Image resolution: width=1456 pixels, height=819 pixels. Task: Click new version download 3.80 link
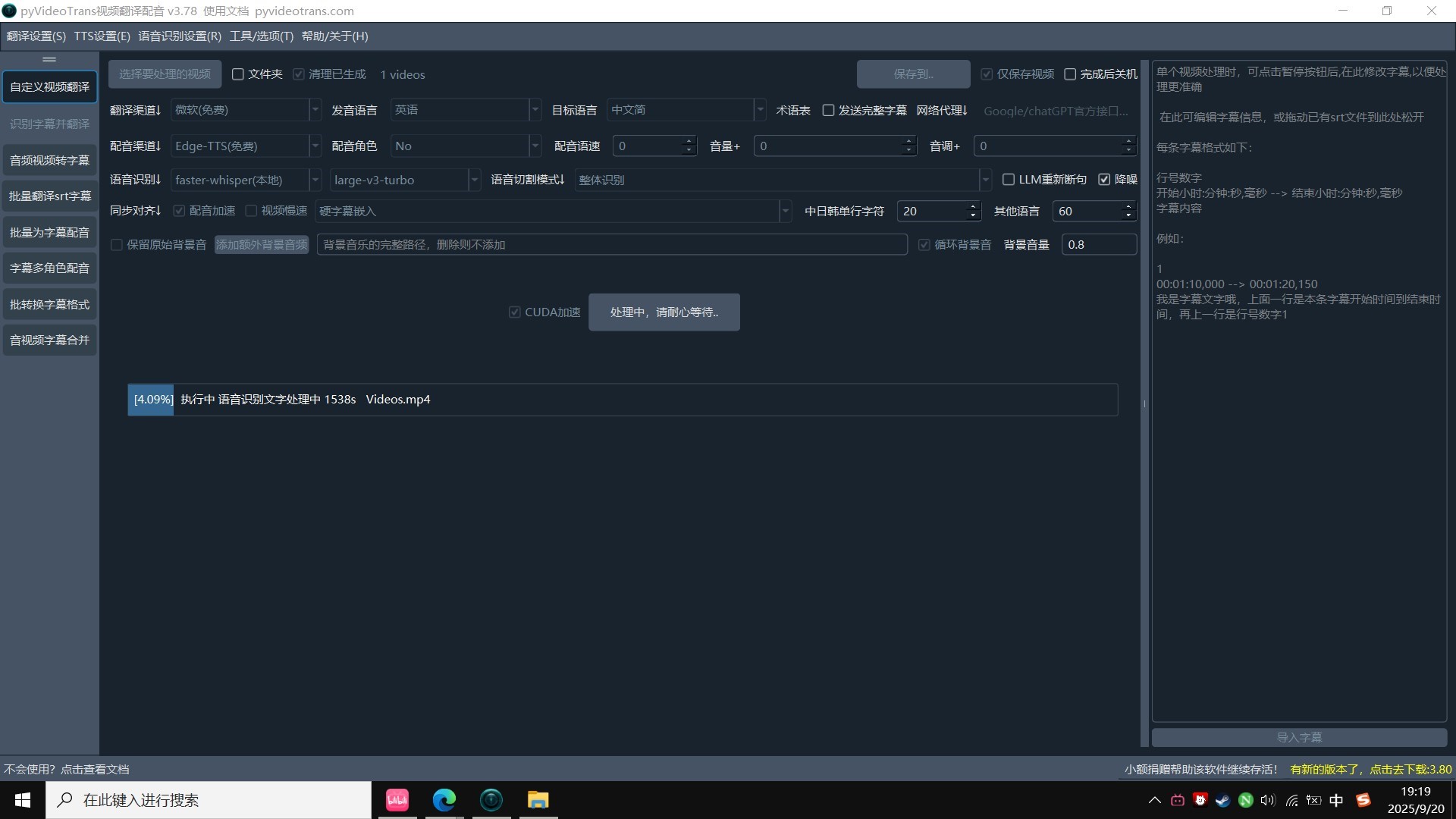pyautogui.click(x=1370, y=769)
